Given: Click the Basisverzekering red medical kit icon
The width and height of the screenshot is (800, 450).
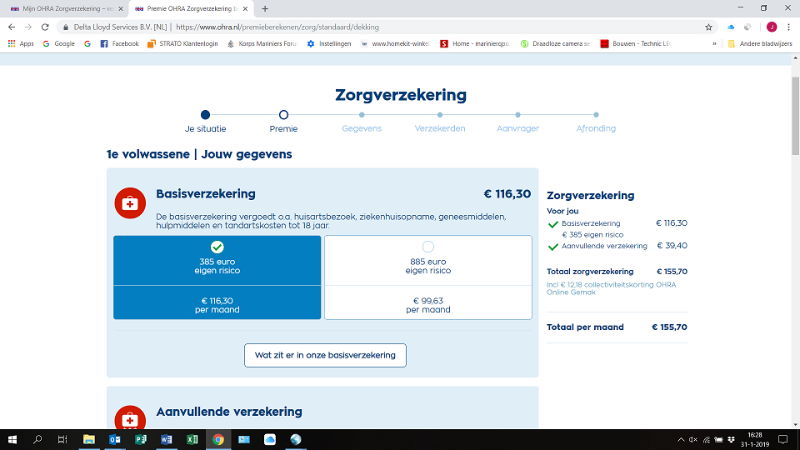Looking at the screenshot, I should [x=130, y=202].
